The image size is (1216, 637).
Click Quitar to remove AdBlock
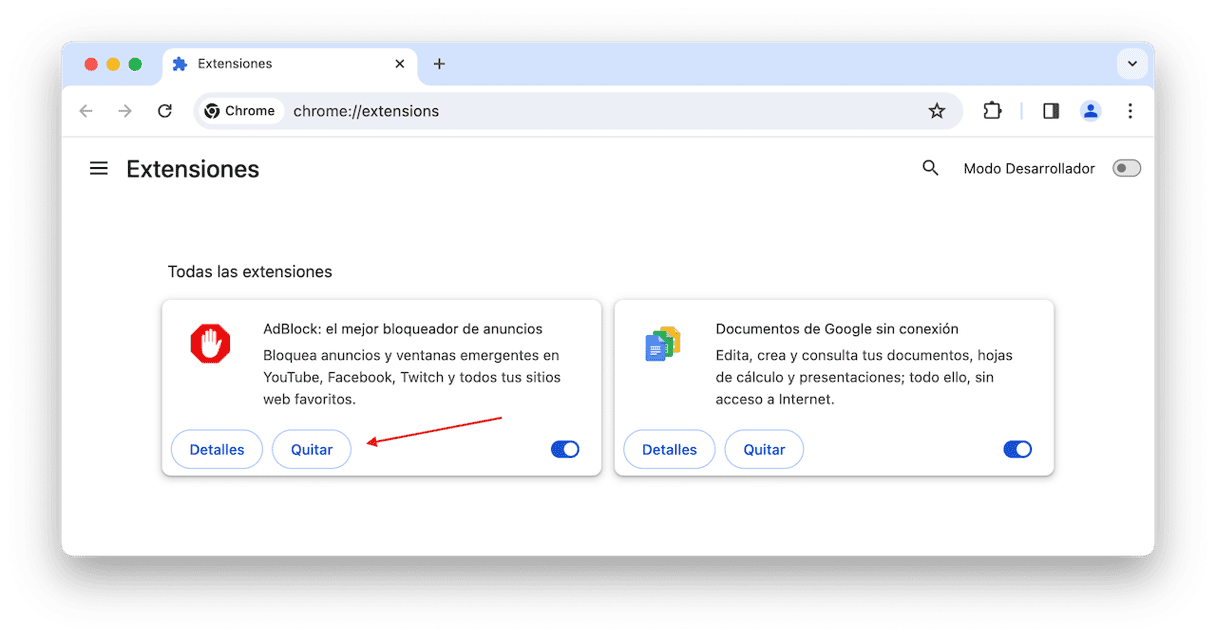point(312,450)
